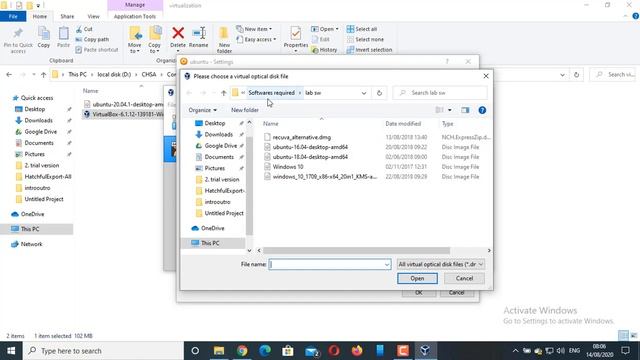
Task: Click Invert selection in the ribbon
Action: click(369, 49)
